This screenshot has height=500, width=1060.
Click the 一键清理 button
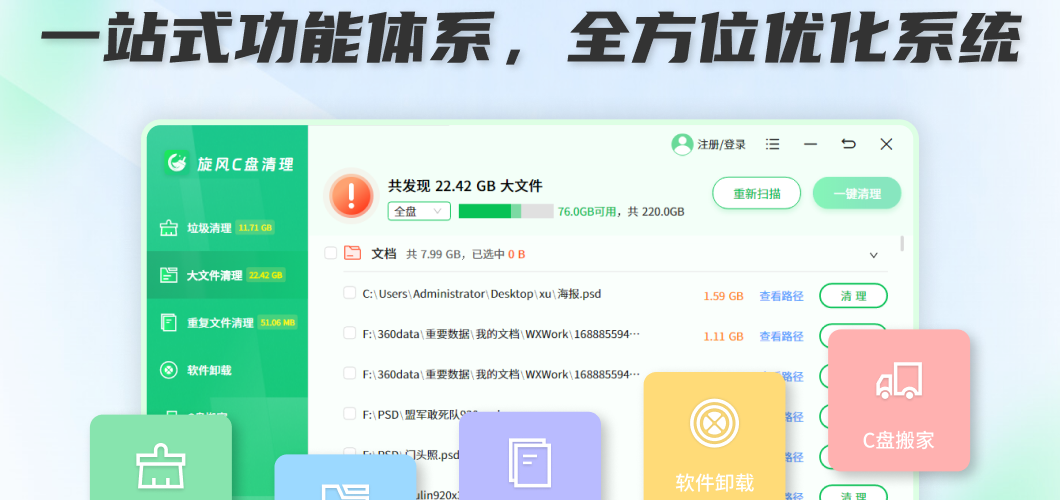(857, 193)
